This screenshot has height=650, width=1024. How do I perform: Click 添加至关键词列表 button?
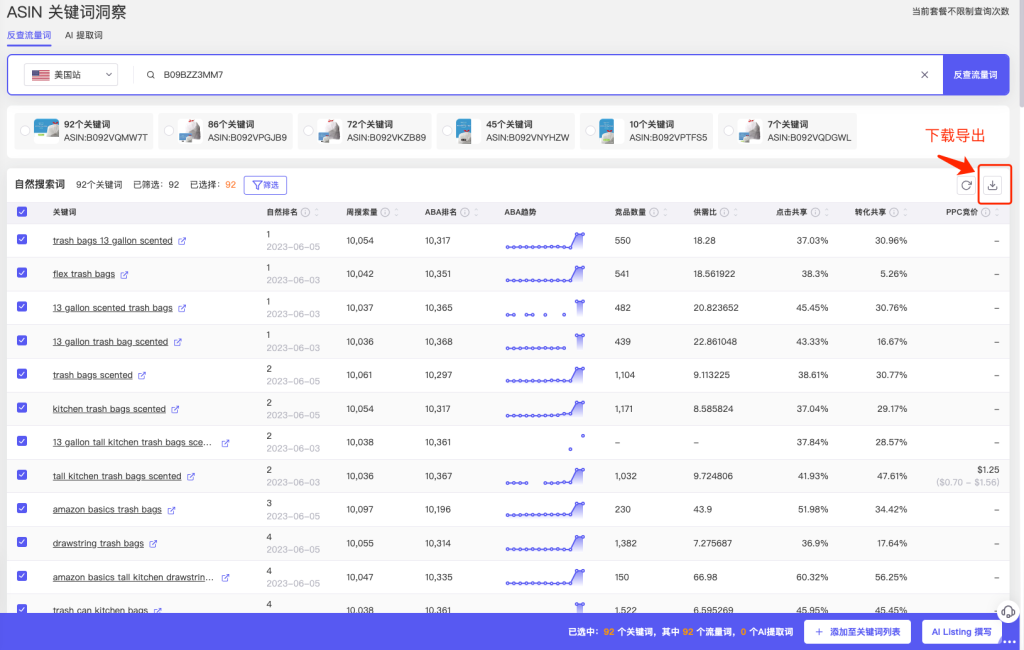click(857, 632)
